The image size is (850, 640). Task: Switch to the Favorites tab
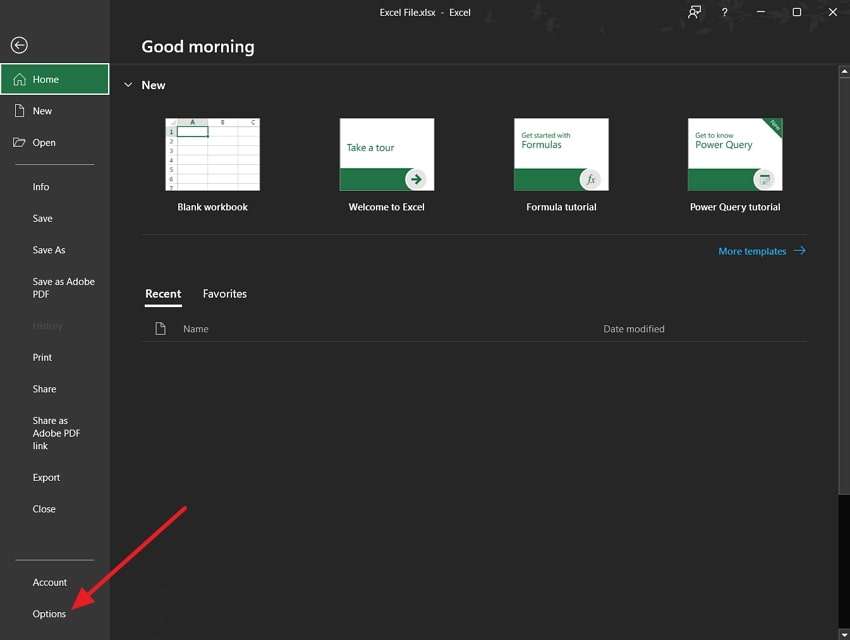225,294
